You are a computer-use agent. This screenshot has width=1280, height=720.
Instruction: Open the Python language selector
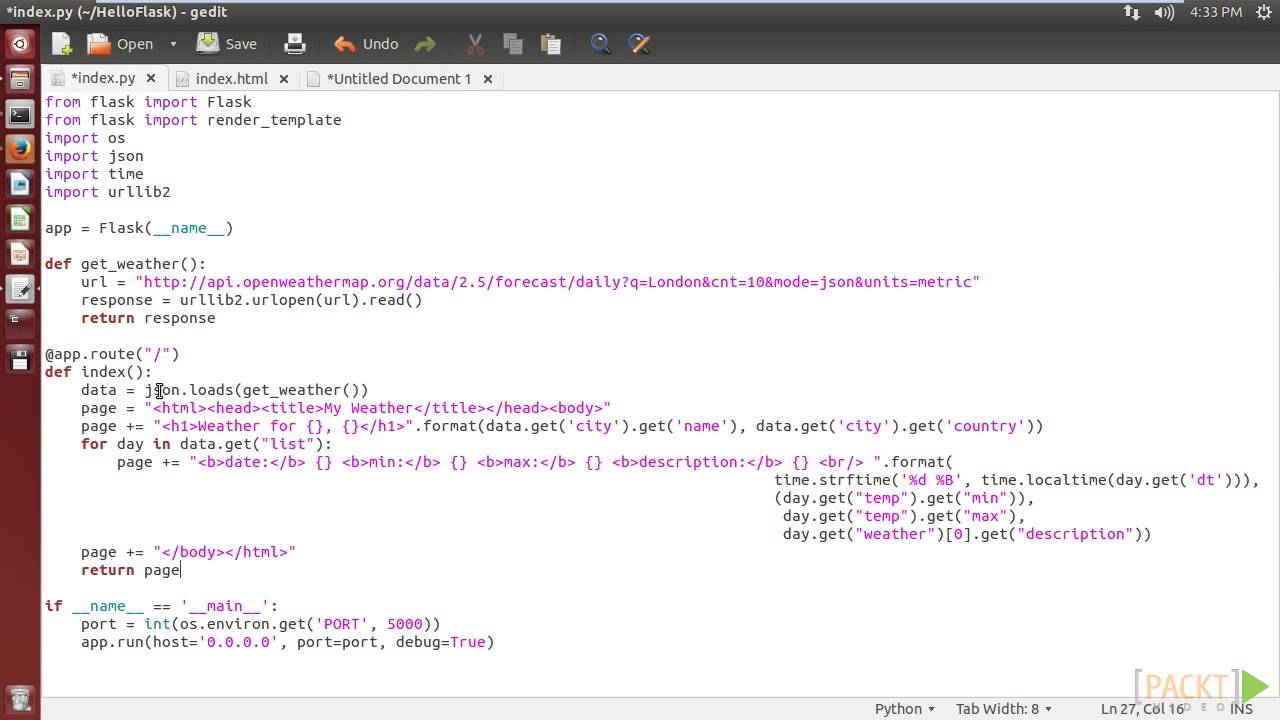[x=905, y=708]
